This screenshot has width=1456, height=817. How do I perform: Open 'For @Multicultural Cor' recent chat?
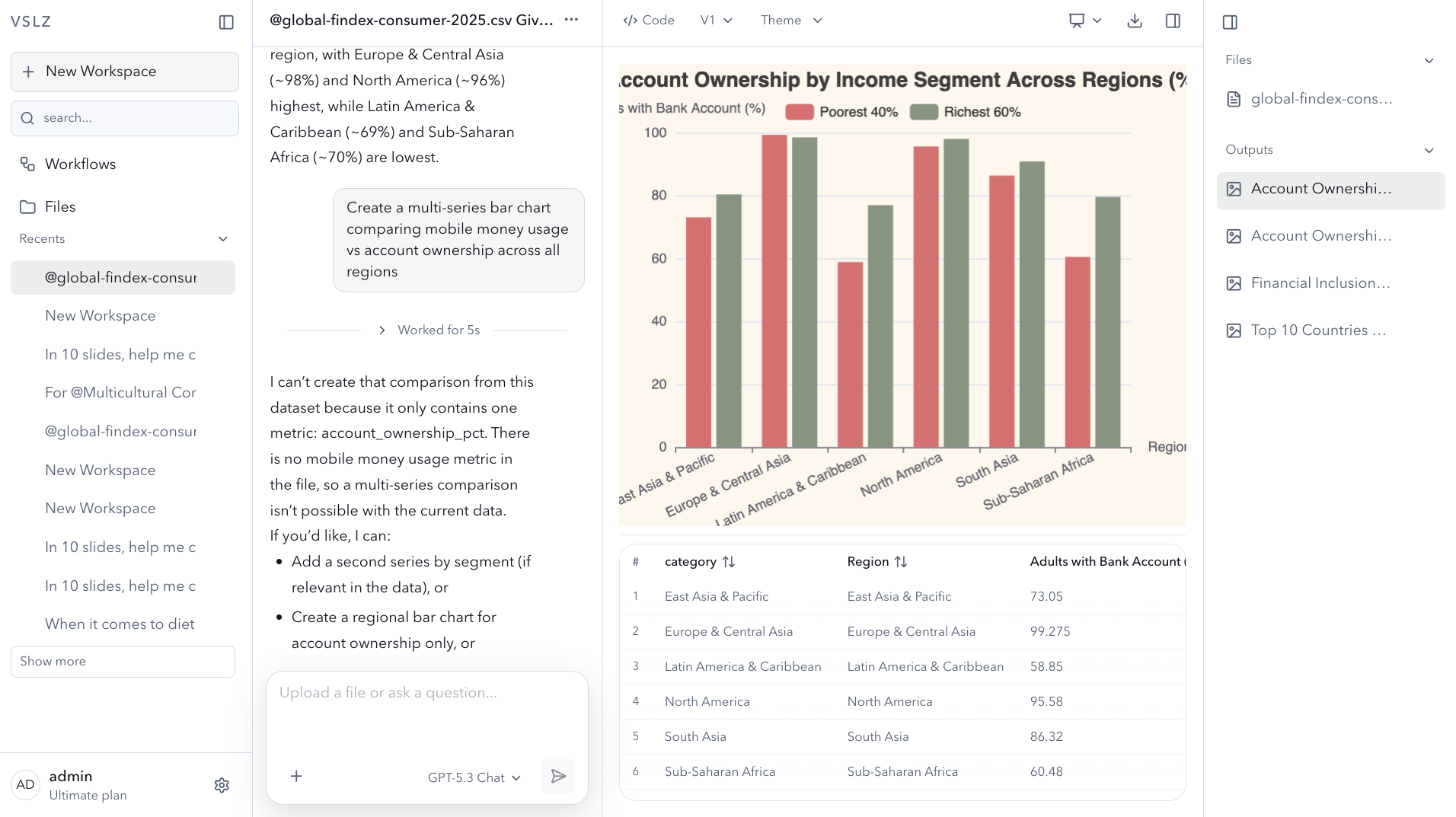click(120, 393)
